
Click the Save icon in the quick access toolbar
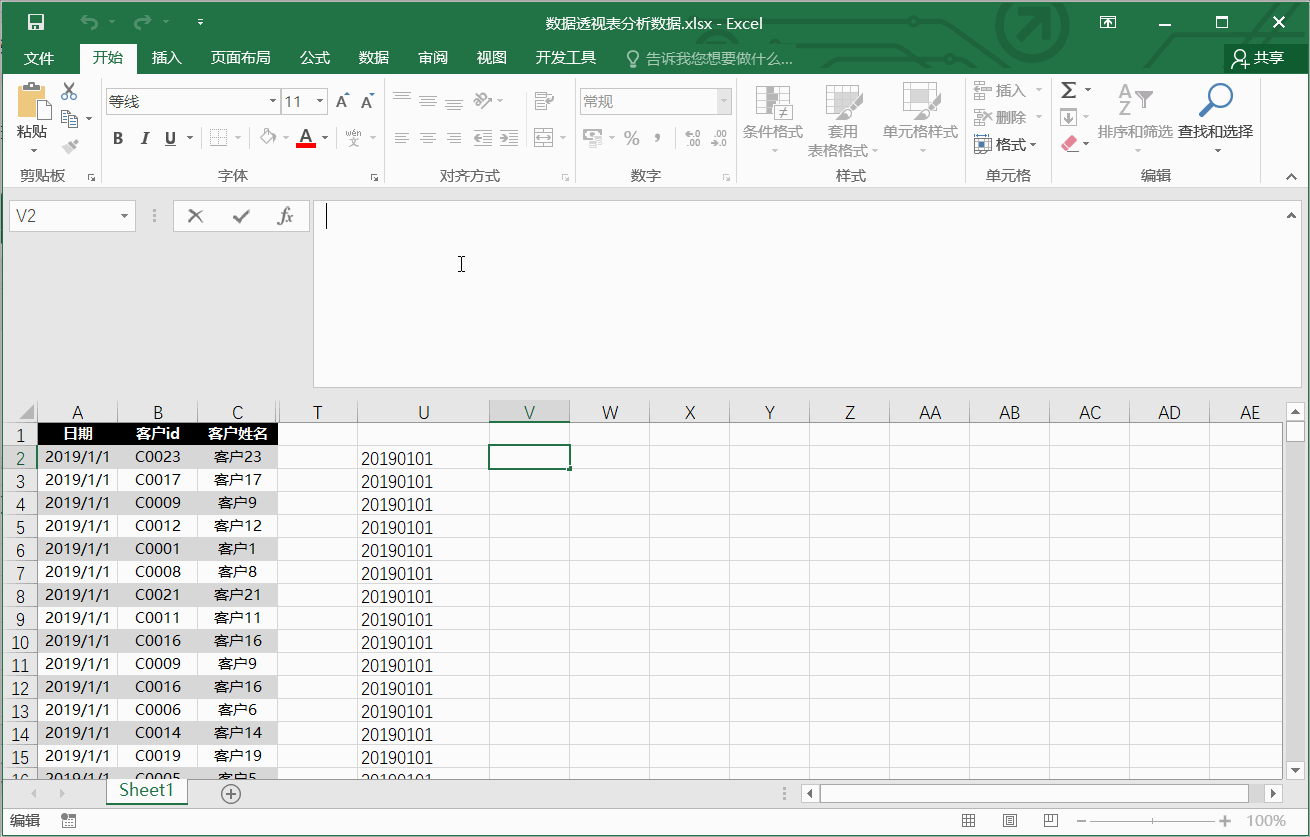(x=36, y=22)
